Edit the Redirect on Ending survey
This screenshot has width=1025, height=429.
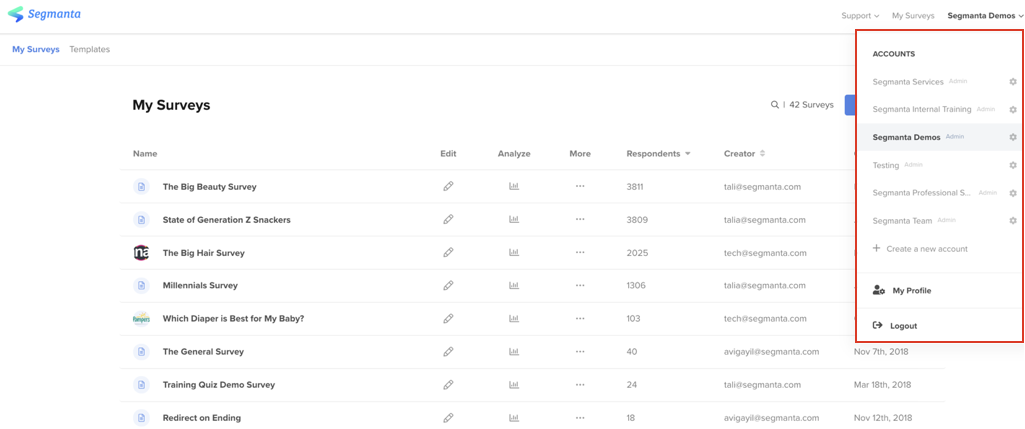click(448, 417)
